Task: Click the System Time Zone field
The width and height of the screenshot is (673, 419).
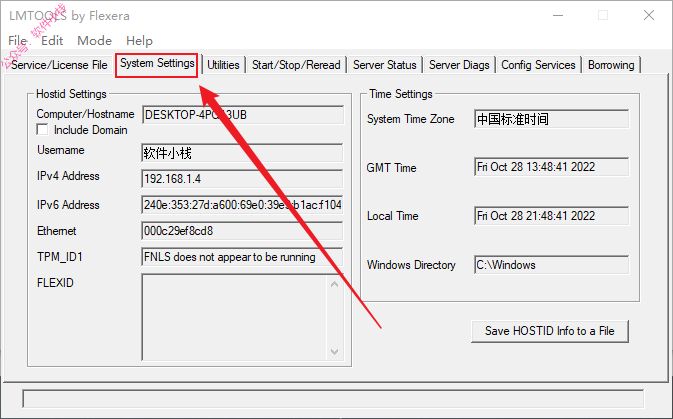Action: [552, 119]
